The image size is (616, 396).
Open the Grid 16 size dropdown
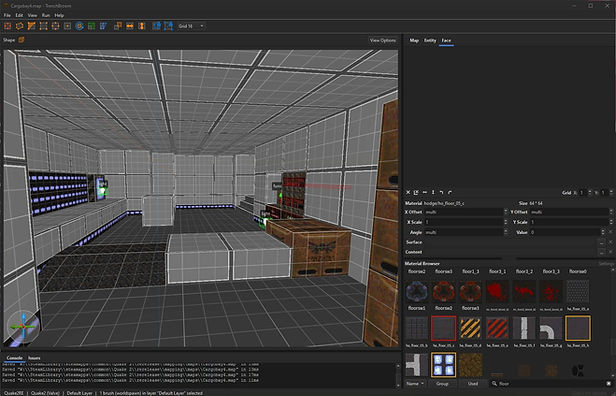[191, 26]
